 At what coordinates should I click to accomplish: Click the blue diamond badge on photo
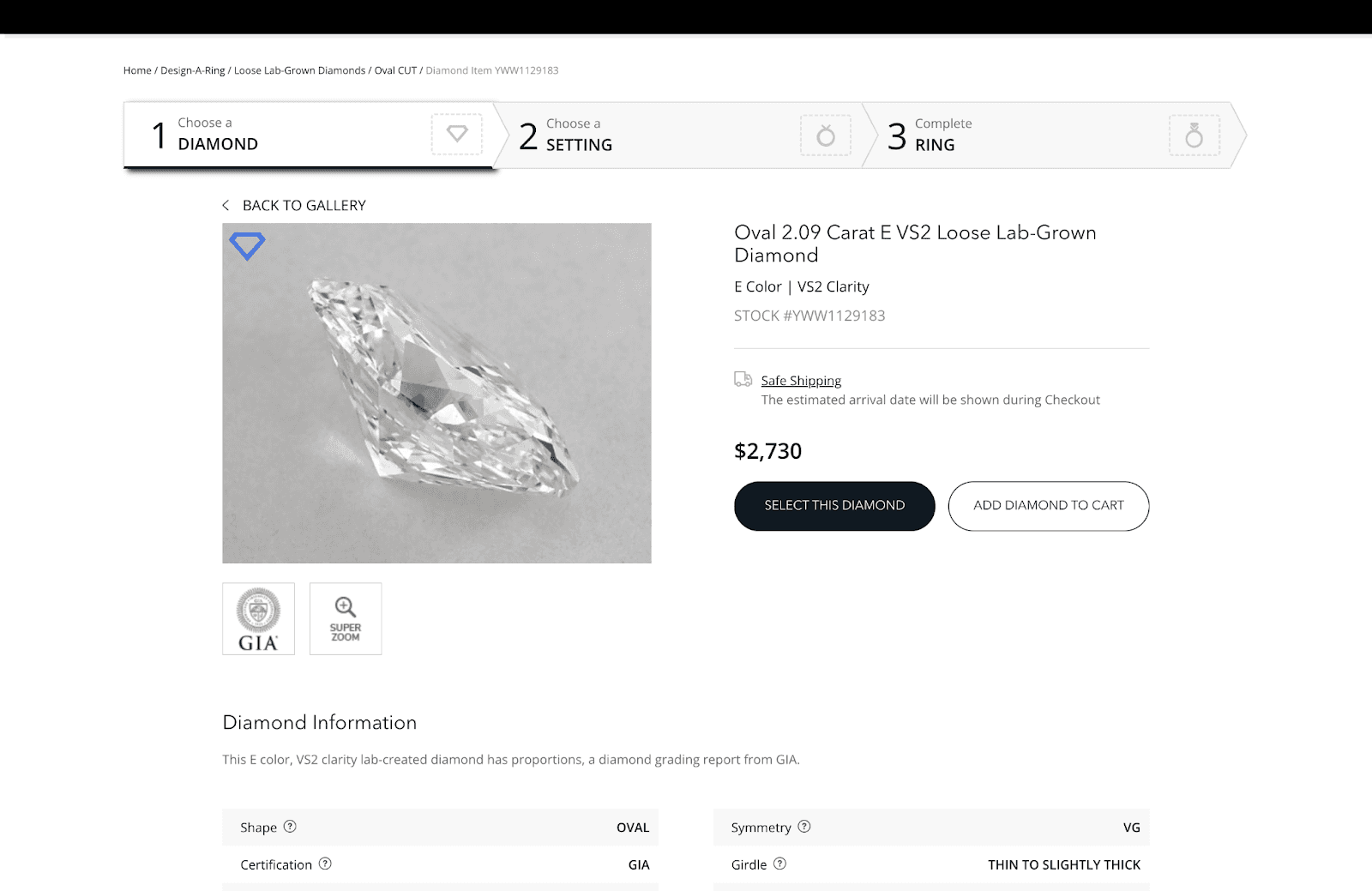pyautogui.click(x=247, y=245)
